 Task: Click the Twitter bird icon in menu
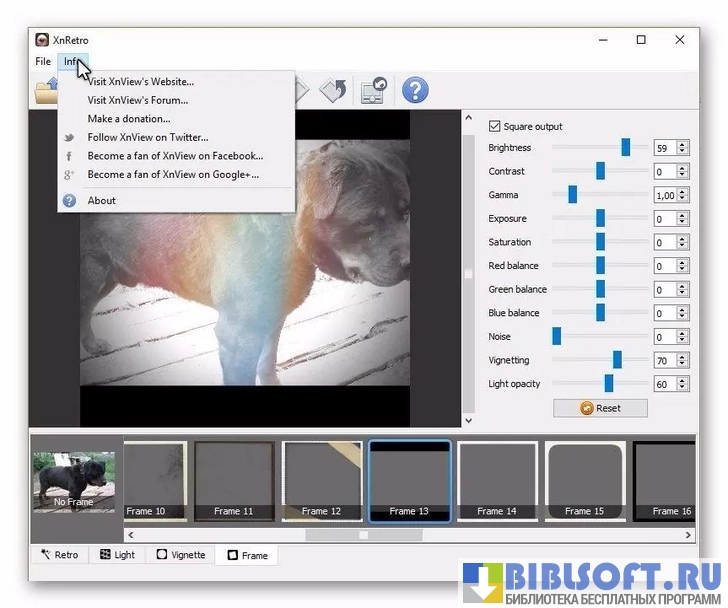[69, 138]
